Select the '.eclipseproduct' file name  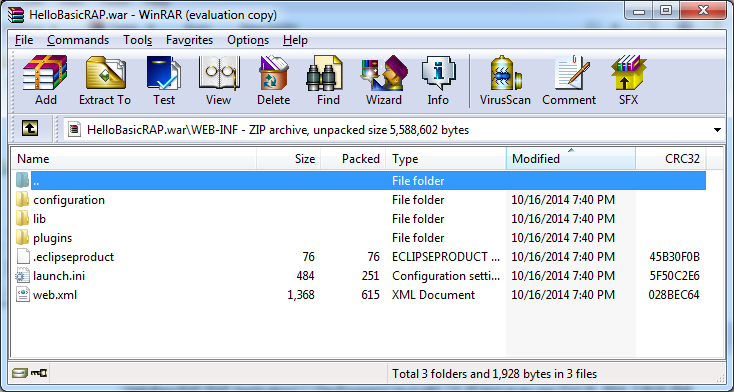tap(73, 257)
